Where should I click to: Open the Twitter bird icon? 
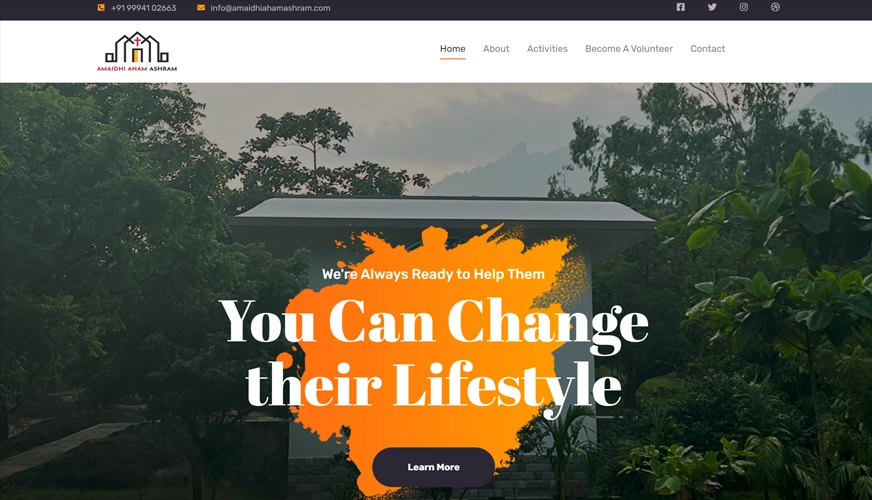tap(712, 7)
